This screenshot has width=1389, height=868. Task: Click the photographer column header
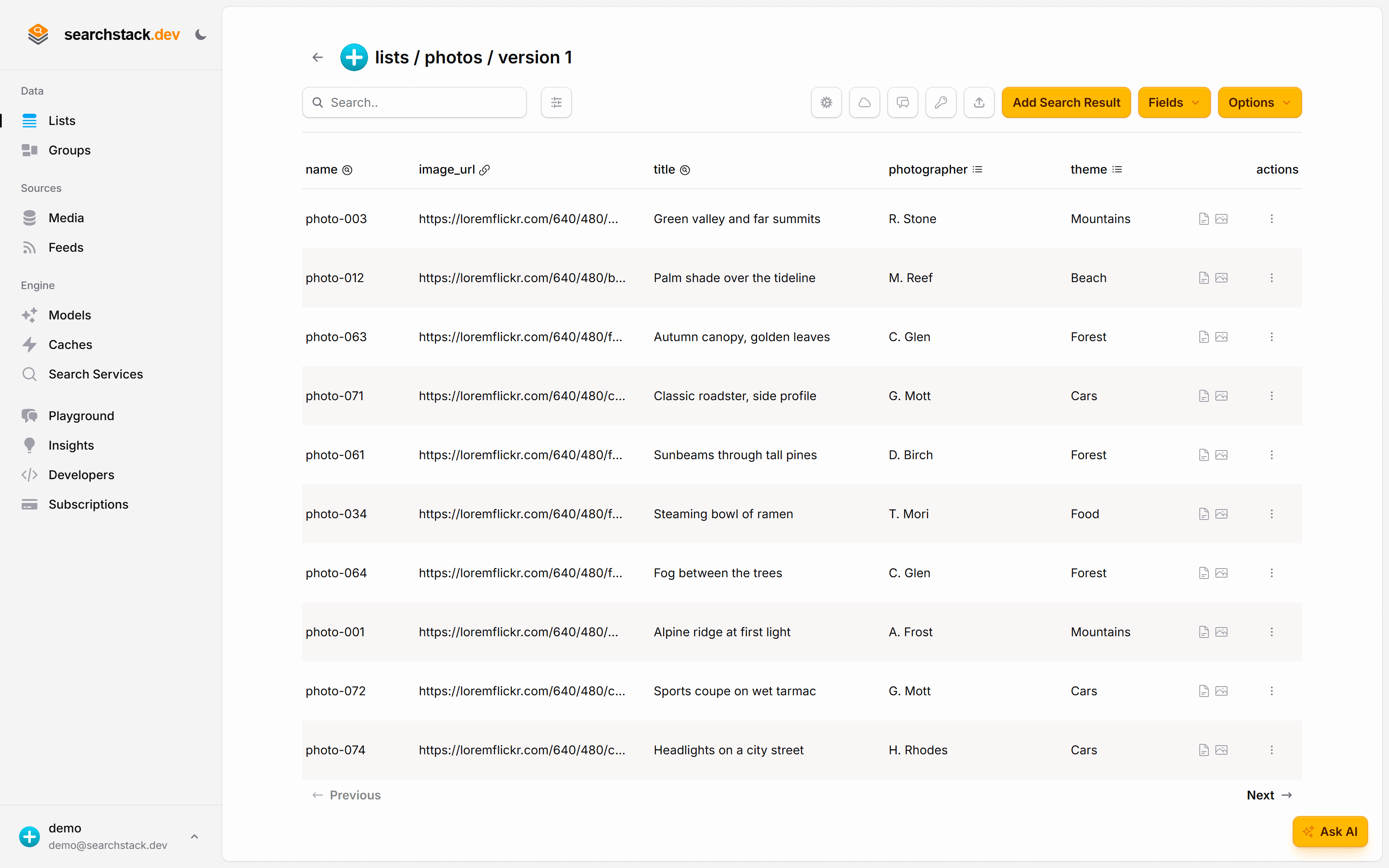point(935,169)
